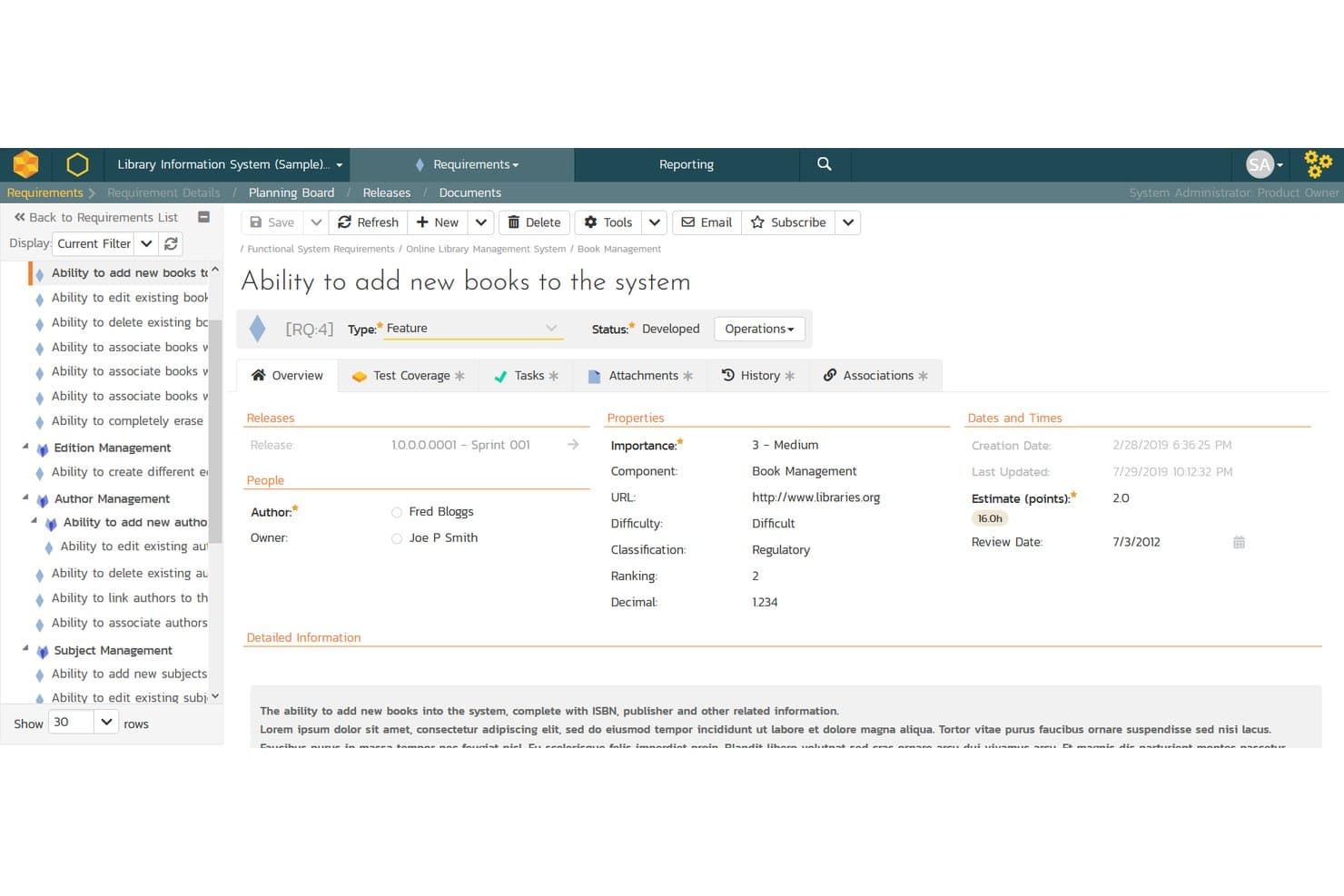Click the sidebar refresh icon button
1344x896 pixels.
[171, 243]
